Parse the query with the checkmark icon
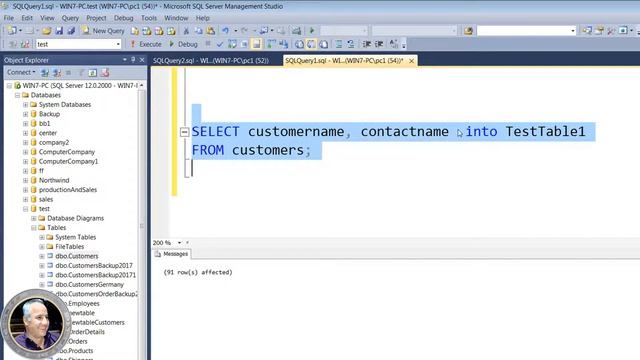This screenshot has height=360, width=640. [220, 44]
